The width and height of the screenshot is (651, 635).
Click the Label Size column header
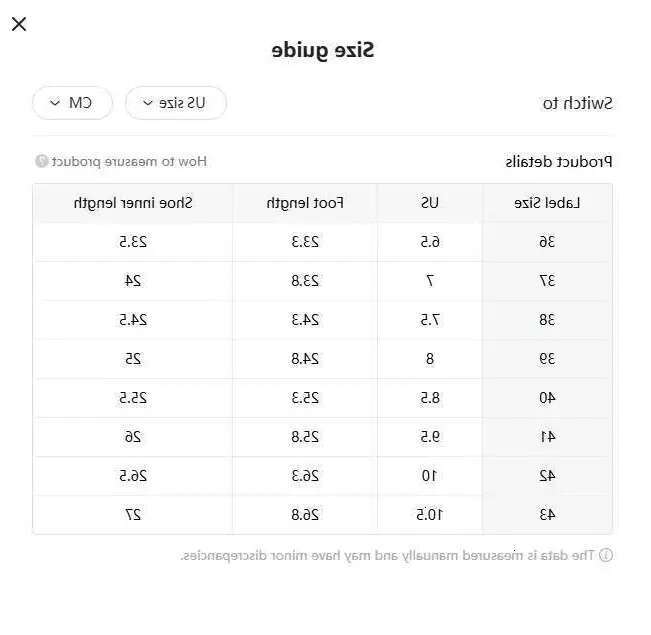[547, 203]
